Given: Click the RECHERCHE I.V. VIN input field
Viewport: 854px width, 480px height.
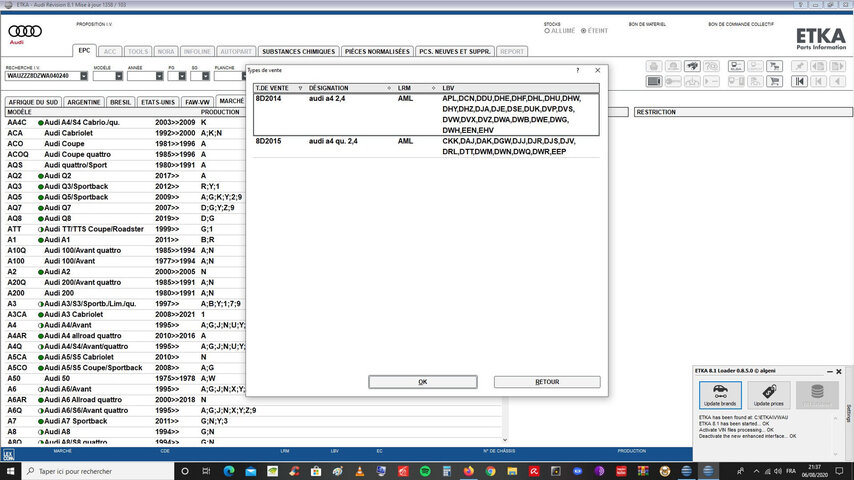Looking at the screenshot, I should click(x=43, y=76).
